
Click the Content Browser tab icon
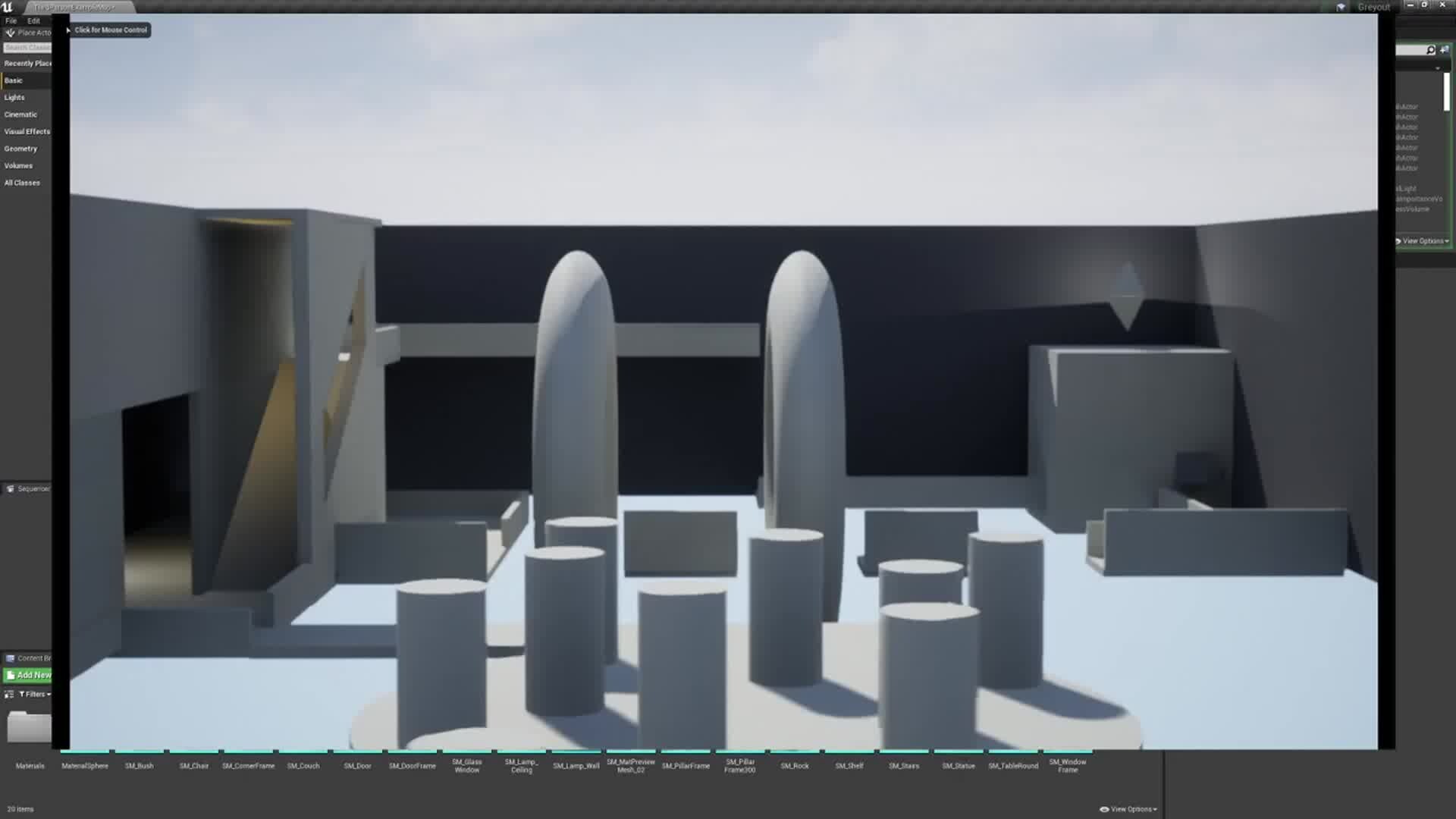pos(10,658)
